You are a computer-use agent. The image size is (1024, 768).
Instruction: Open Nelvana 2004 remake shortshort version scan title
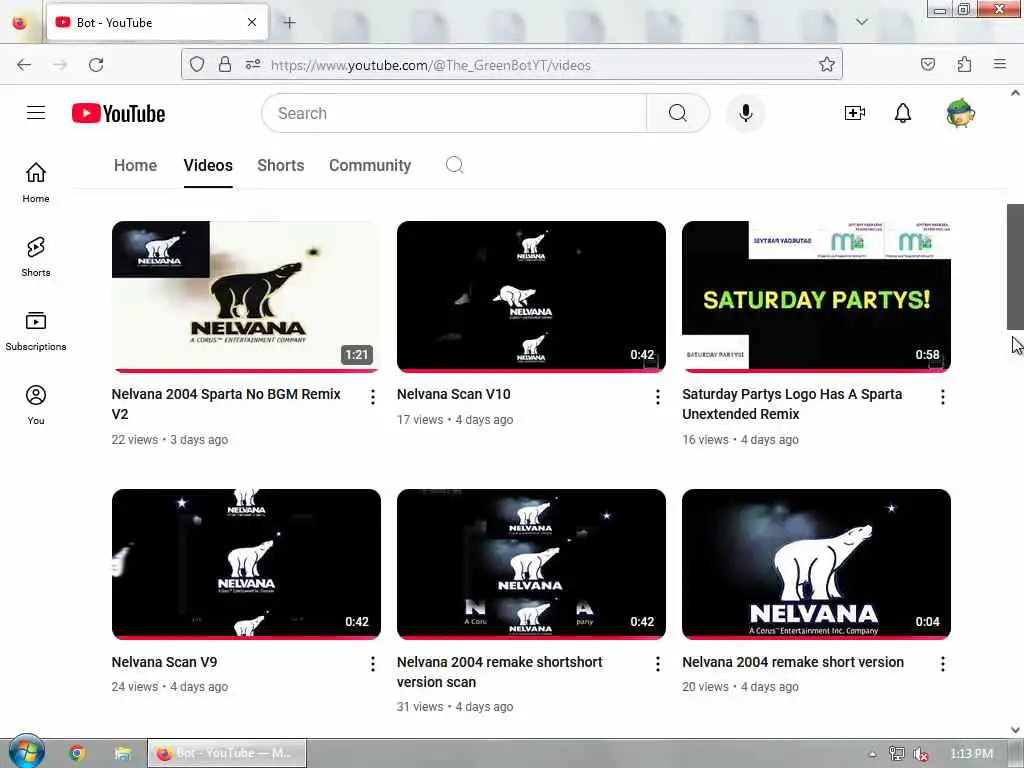point(500,672)
